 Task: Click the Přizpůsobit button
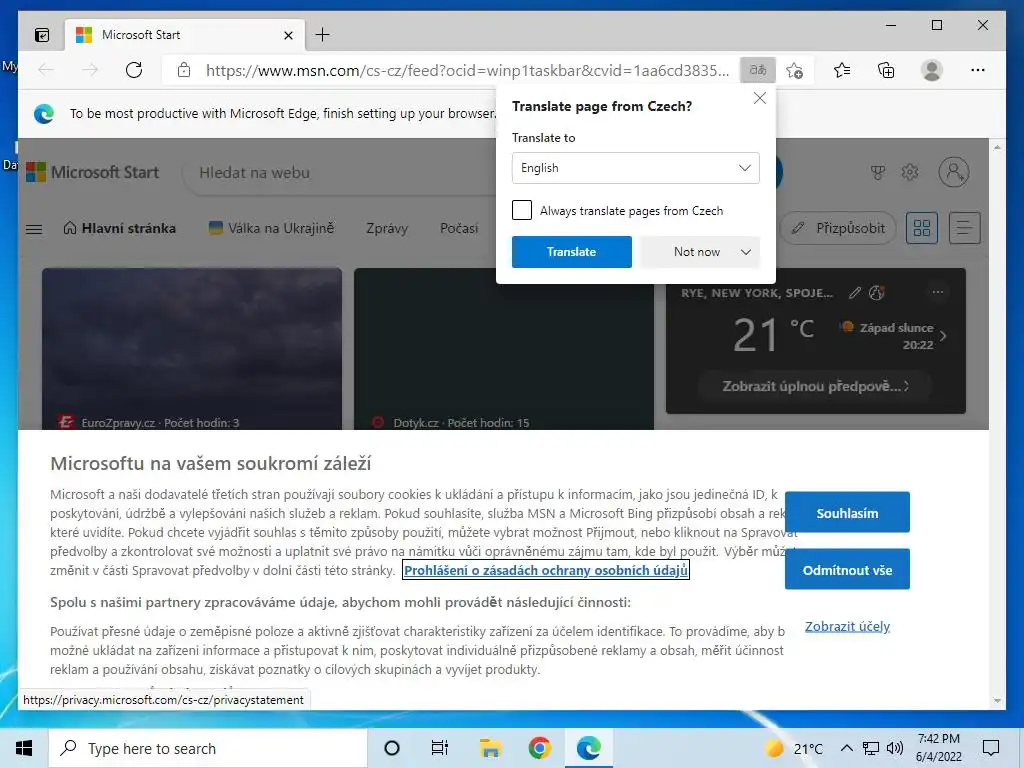(x=838, y=228)
